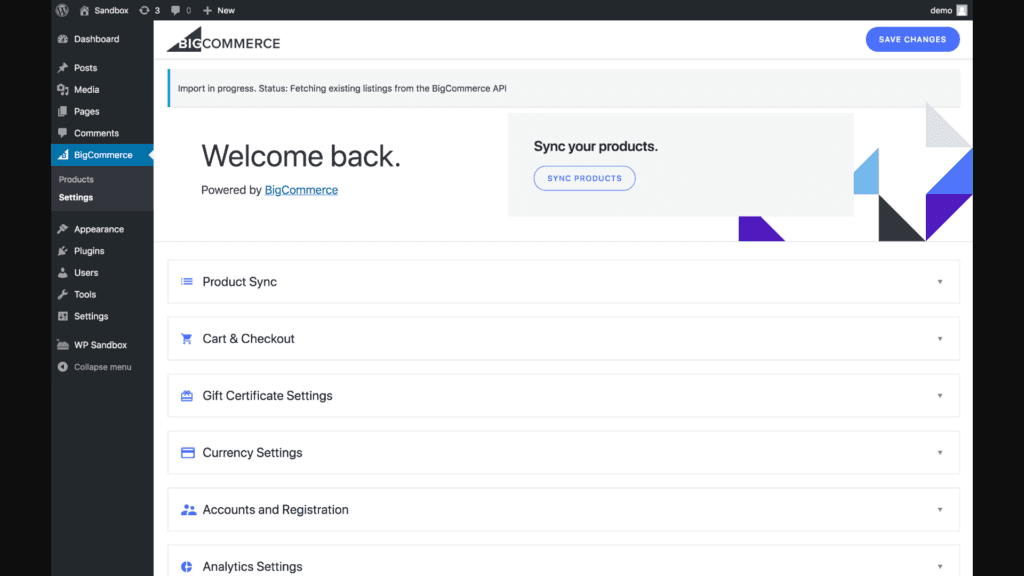Click the Plugins plug icon

pyautogui.click(x=63, y=251)
